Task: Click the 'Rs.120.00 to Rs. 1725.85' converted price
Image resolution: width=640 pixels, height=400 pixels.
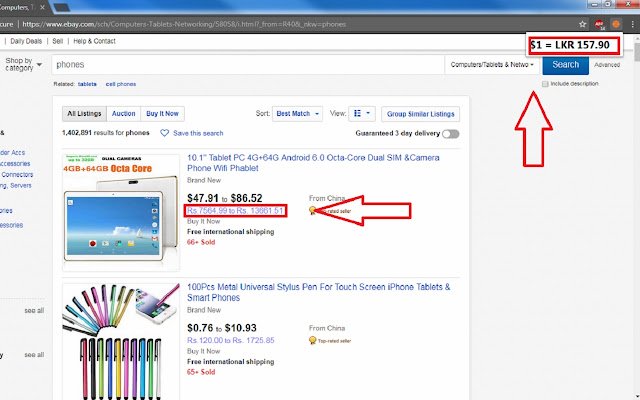Action: tap(231, 340)
